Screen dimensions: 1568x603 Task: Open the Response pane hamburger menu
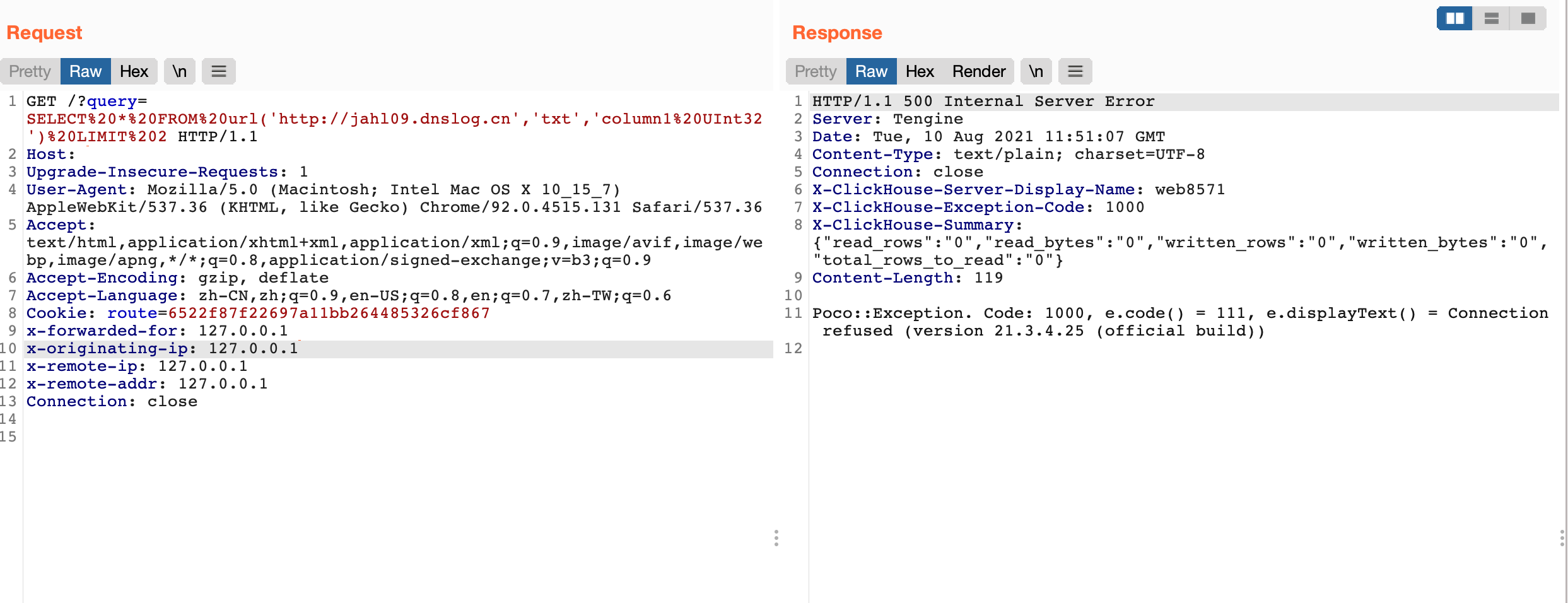click(1075, 71)
